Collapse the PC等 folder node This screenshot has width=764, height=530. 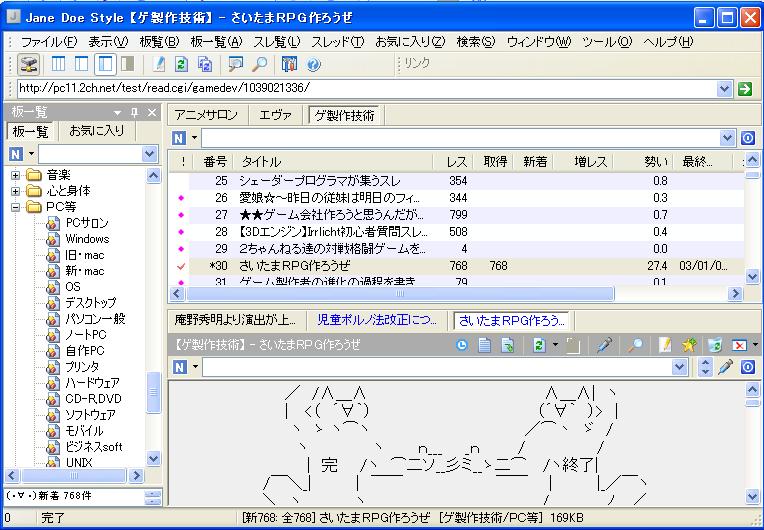click(x=16, y=207)
